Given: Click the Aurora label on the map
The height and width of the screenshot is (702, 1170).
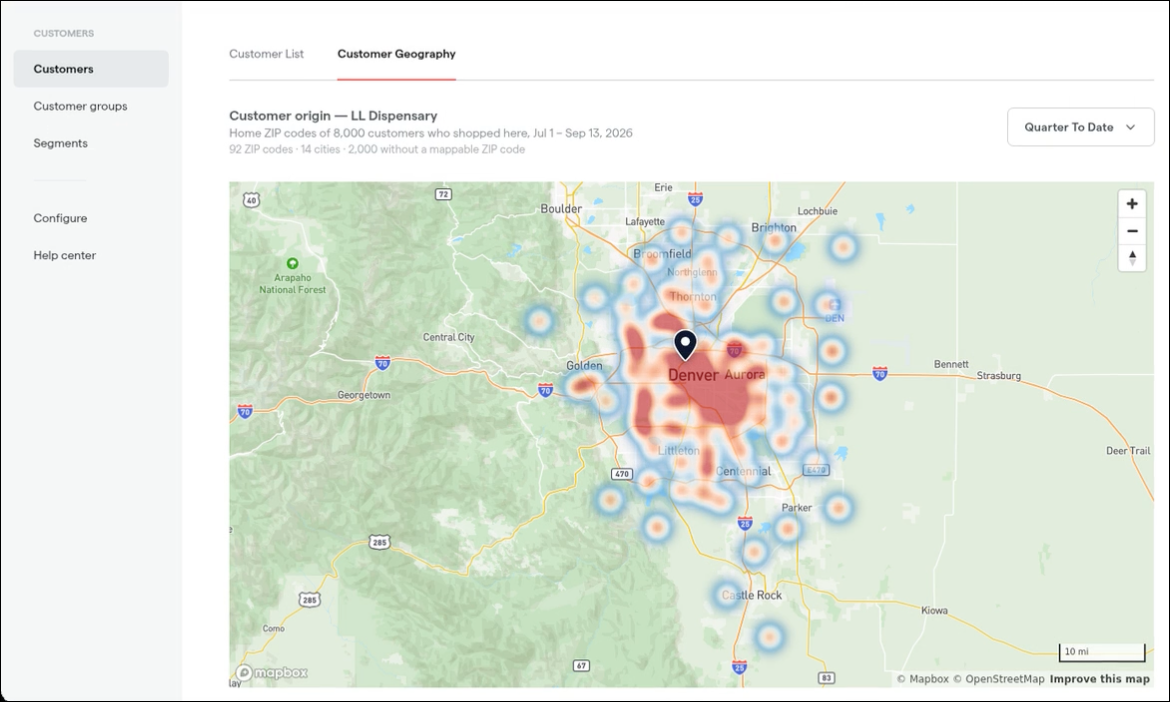Looking at the screenshot, I should pyautogui.click(x=745, y=374).
